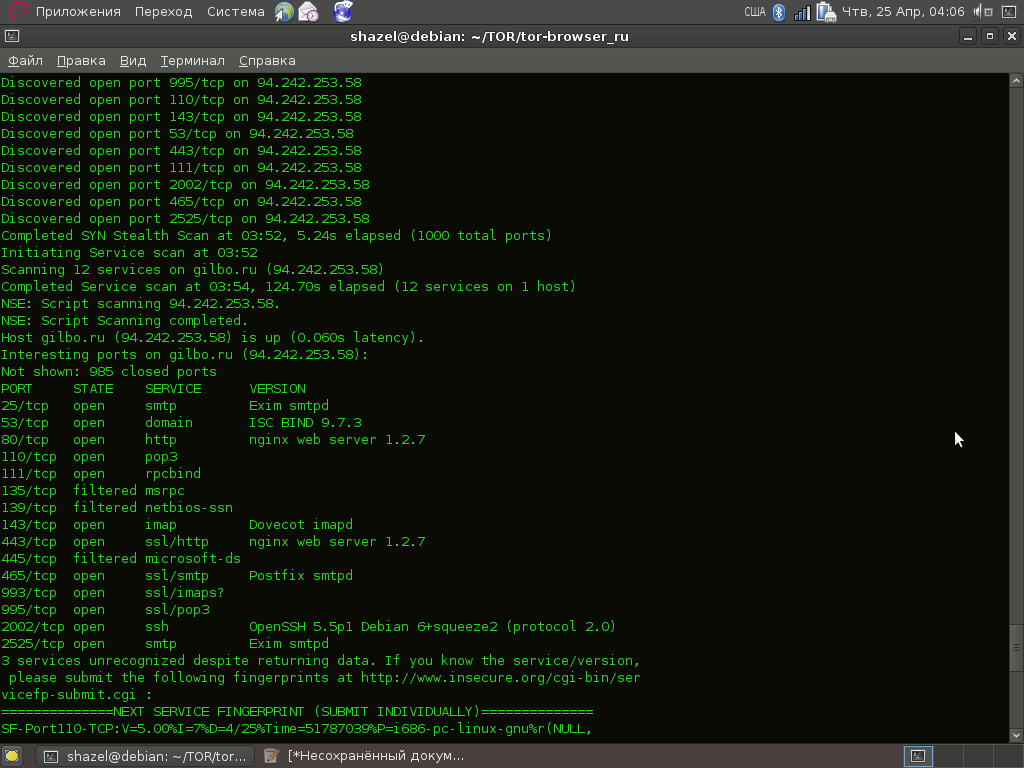The image size is (1024, 768).
Task: Open the Вид menu
Action: coord(133,60)
